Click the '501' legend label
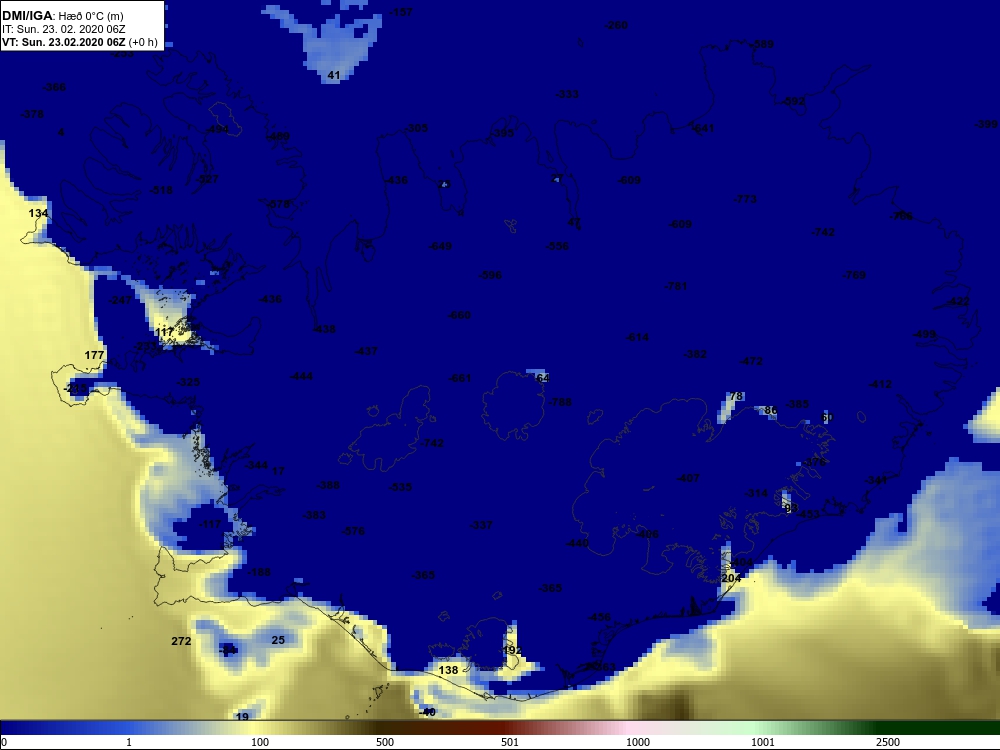Viewport: 1000px width, 750px height. pos(510,742)
